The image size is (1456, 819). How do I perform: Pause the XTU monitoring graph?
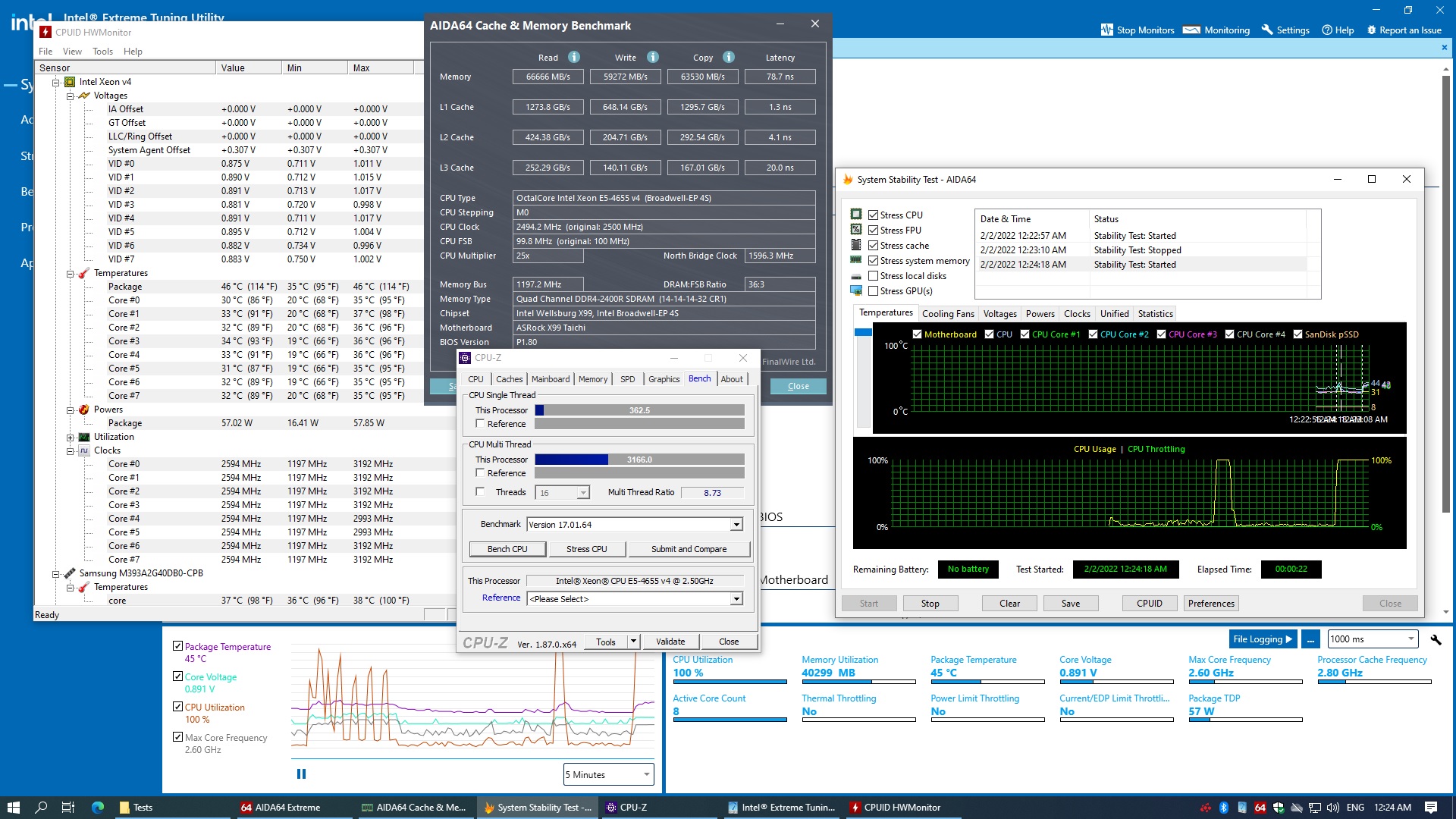pos(301,774)
